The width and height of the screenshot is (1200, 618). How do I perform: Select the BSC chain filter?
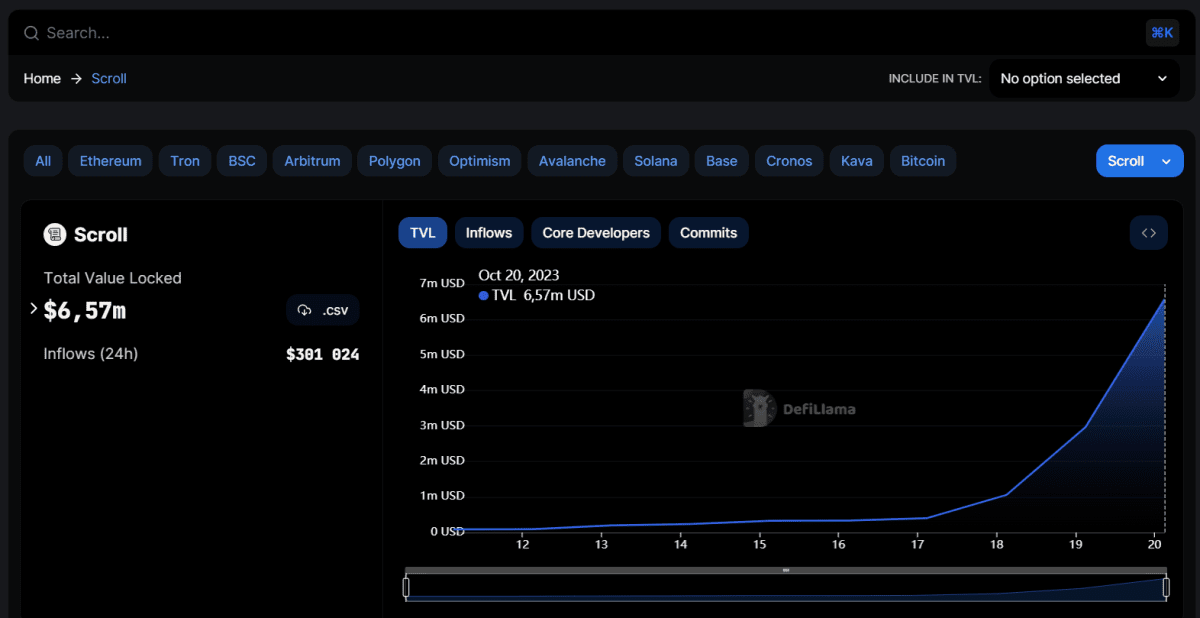click(242, 161)
